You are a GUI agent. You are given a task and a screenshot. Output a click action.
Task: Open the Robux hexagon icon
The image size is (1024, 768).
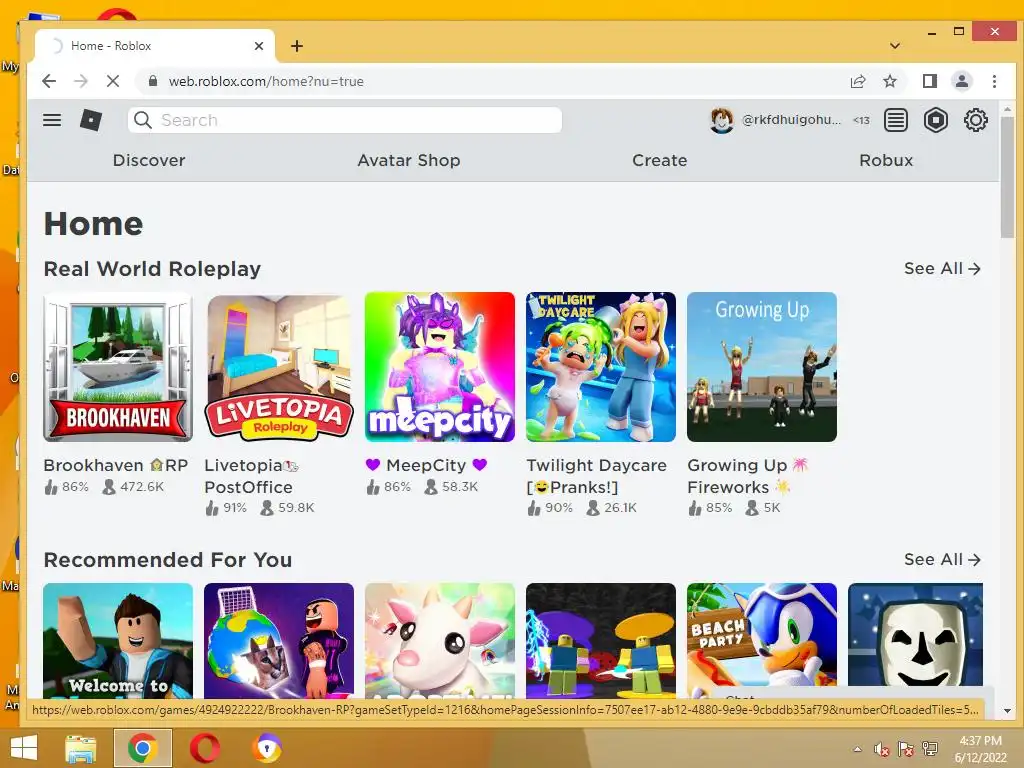click(936, 120)
